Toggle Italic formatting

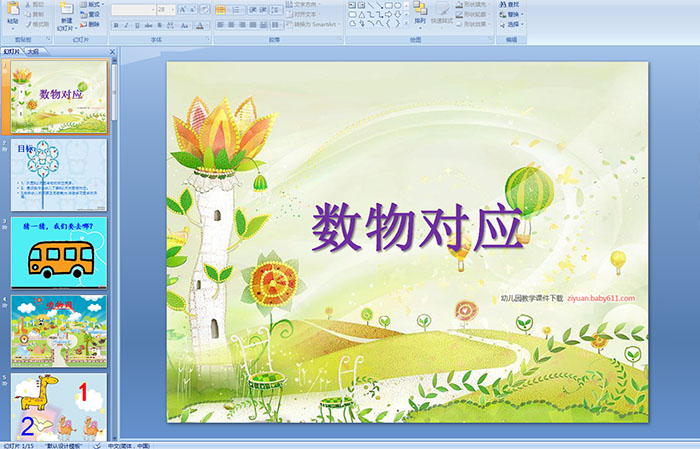pyautogui.click(x=126, y=25)
